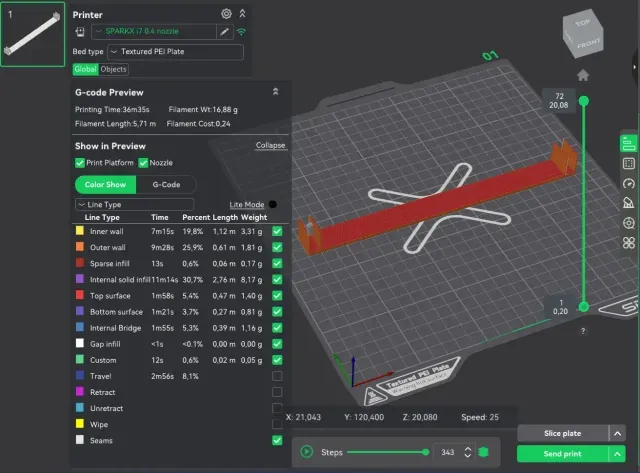Decrease steps value with down arrow

coord(468,455)
